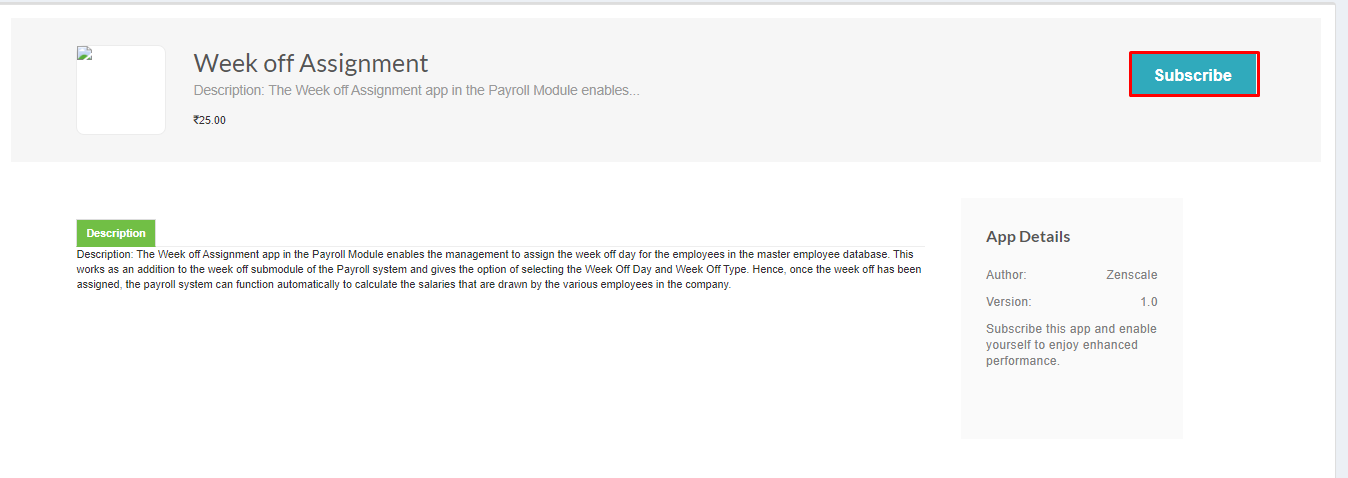Click the small broken image icon

tap(85, 54)
